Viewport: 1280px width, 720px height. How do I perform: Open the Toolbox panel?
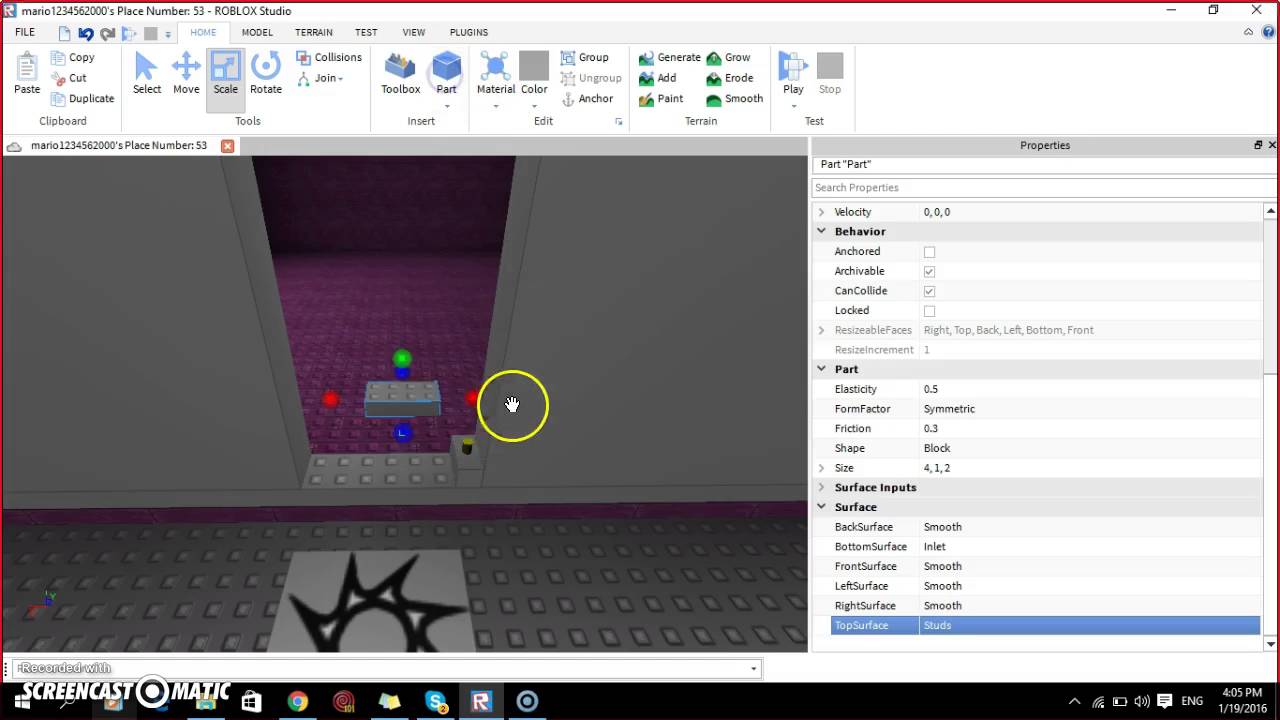pyautogui.click(x=400, y=74)
